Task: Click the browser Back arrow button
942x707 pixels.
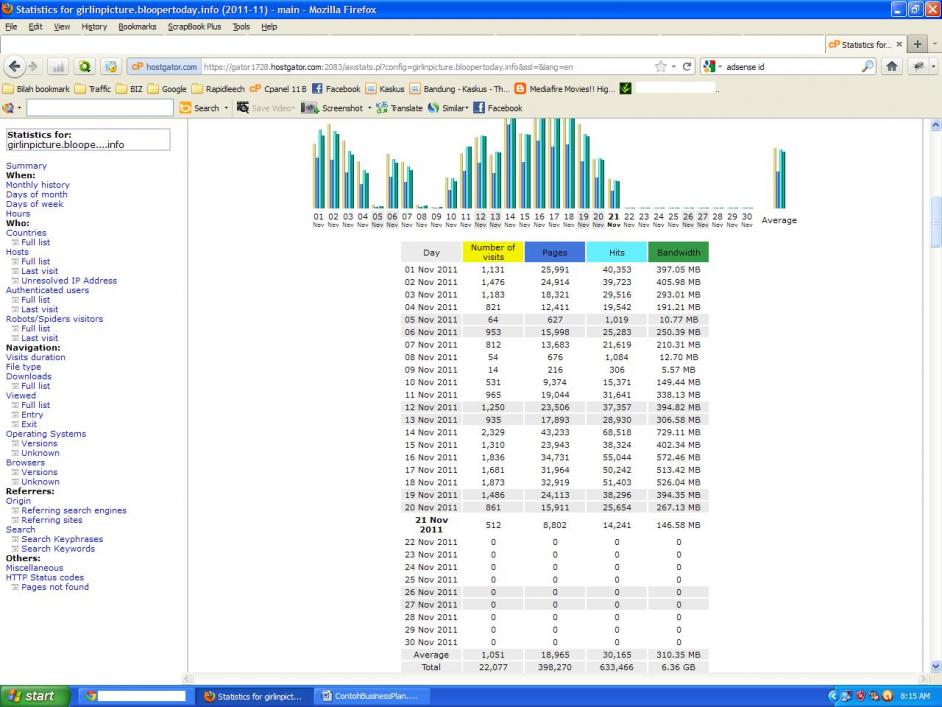Action: point(17,67)
